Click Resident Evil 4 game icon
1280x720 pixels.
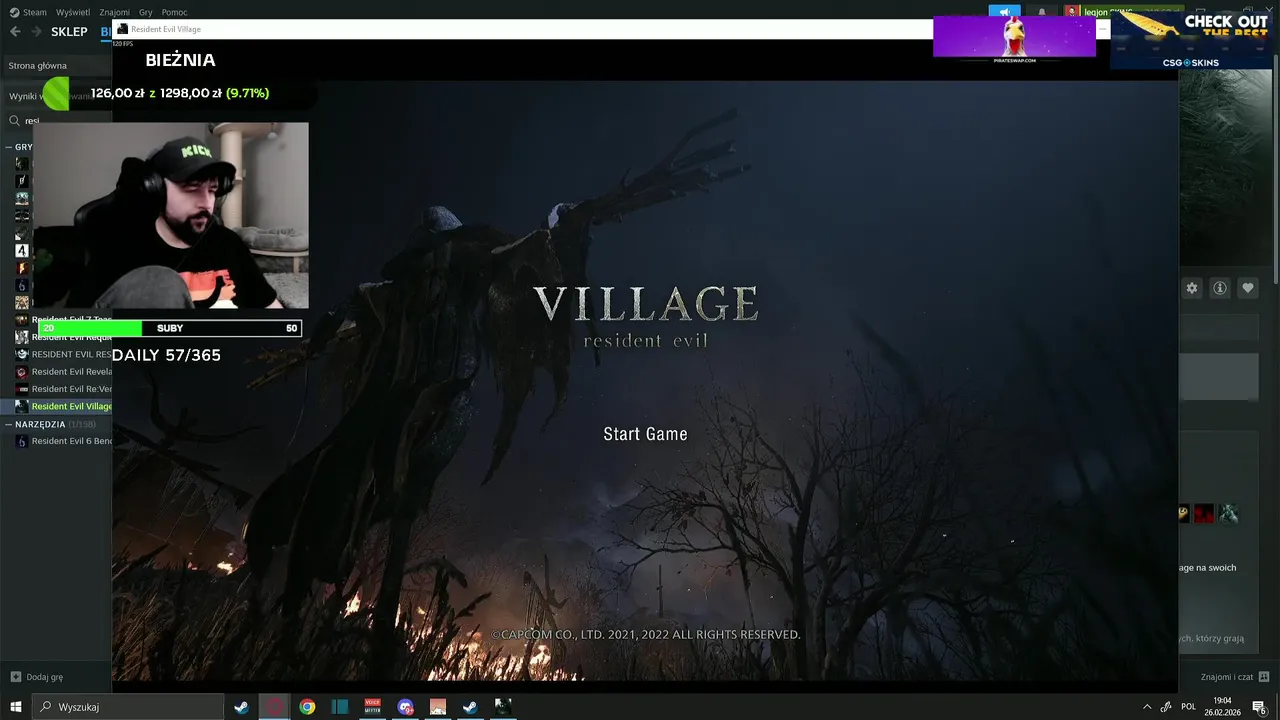21,250
